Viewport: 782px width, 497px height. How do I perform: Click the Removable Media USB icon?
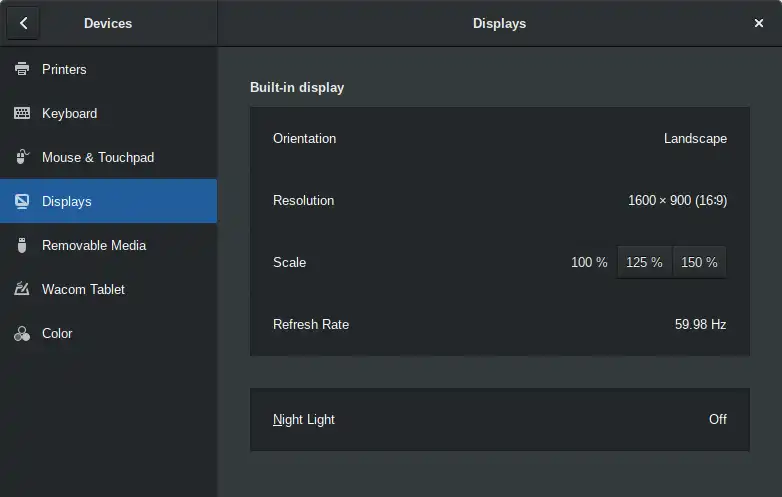tap(22, 245)
